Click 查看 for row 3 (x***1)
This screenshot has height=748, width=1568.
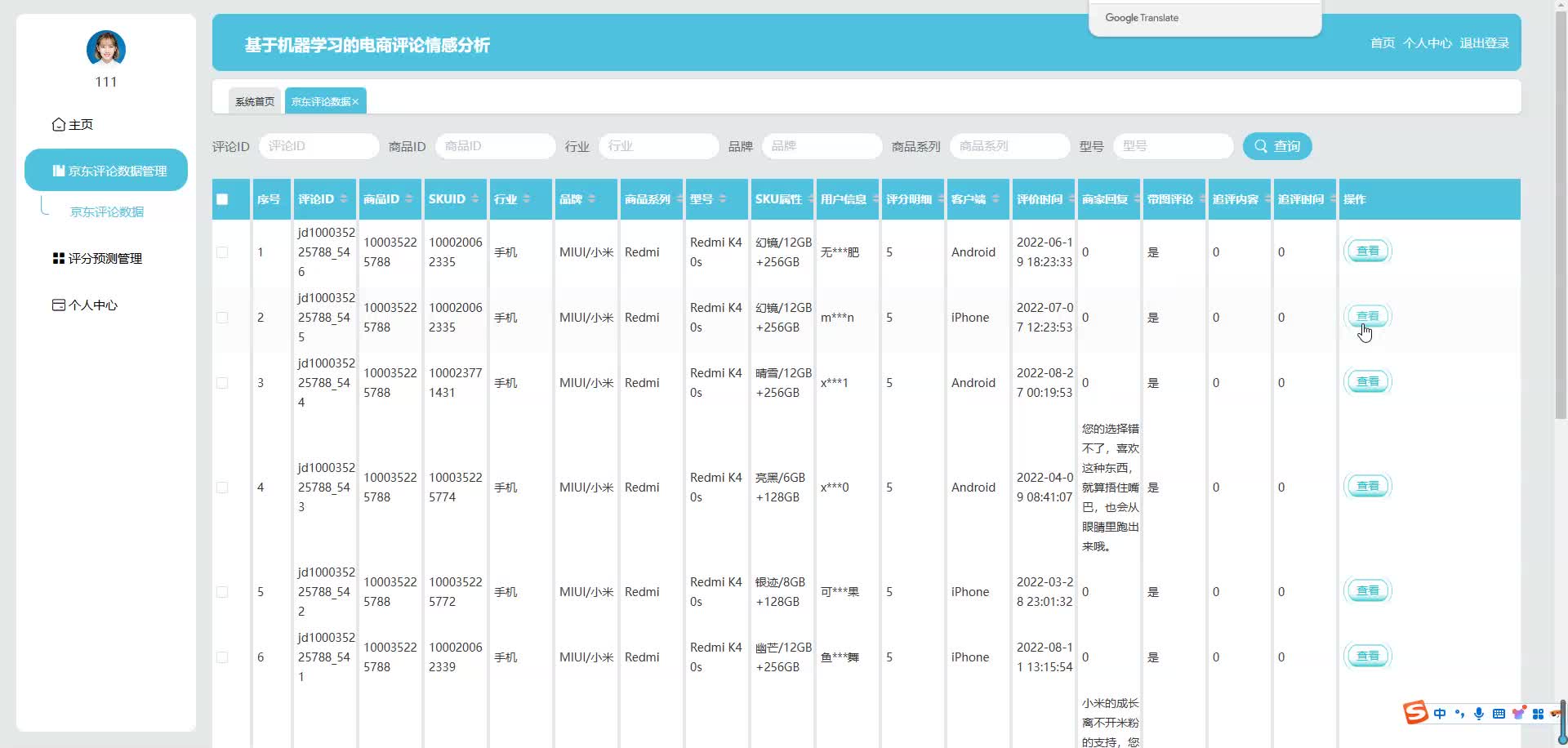[1368, 381]
